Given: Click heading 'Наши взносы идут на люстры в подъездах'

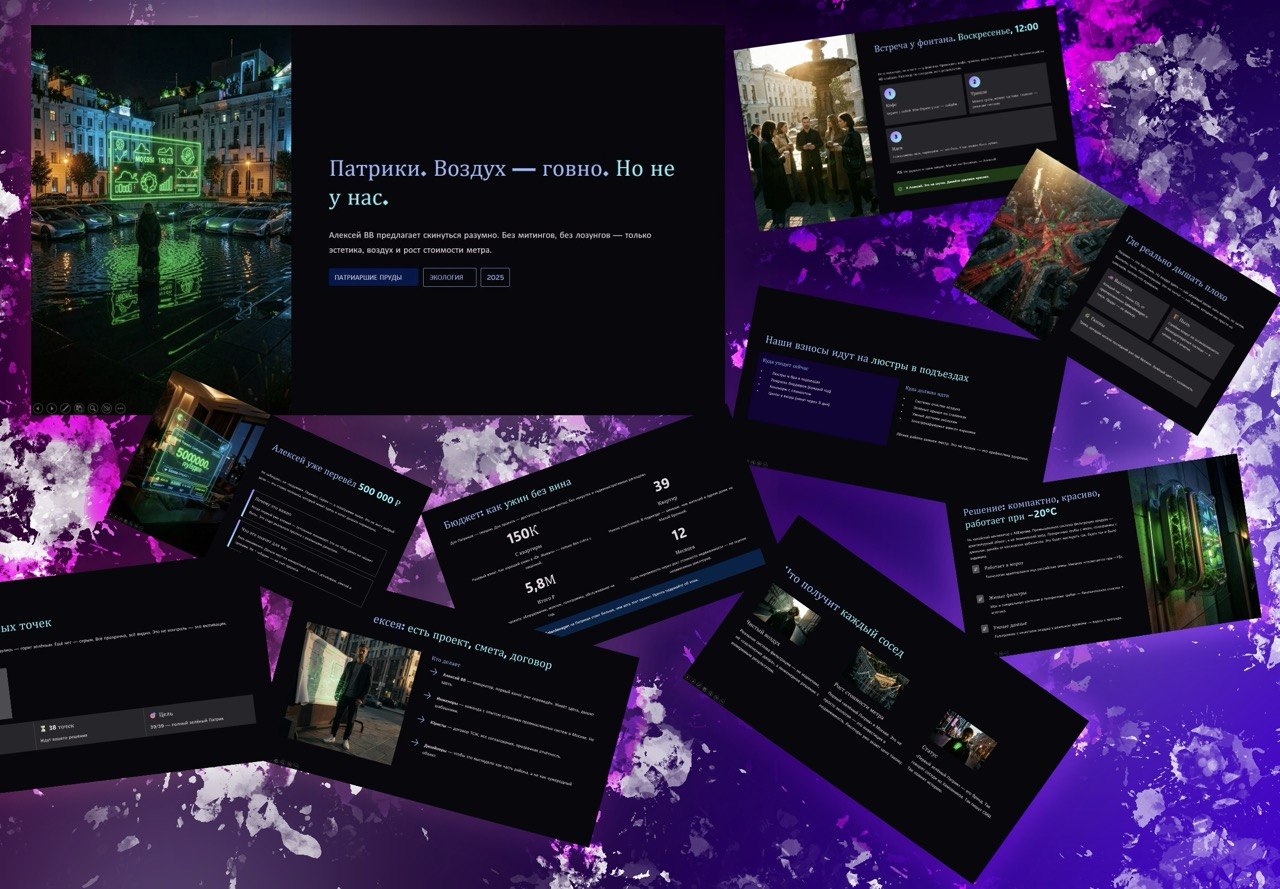Looking at the screenshot, I should point(866,359).
